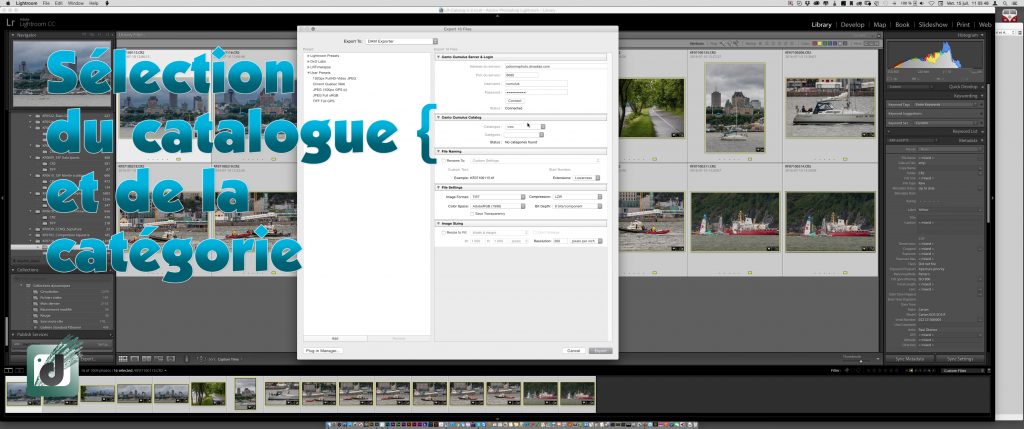This screenshot has width=1024, height=429.
Task: Click the Lightroom Lr logo identity plate
Action: coord(11,23)
